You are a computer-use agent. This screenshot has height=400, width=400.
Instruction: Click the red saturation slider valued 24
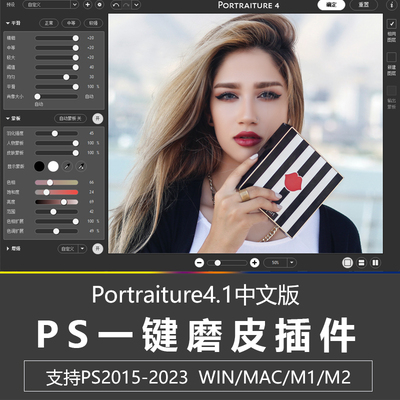pos(57,192)
